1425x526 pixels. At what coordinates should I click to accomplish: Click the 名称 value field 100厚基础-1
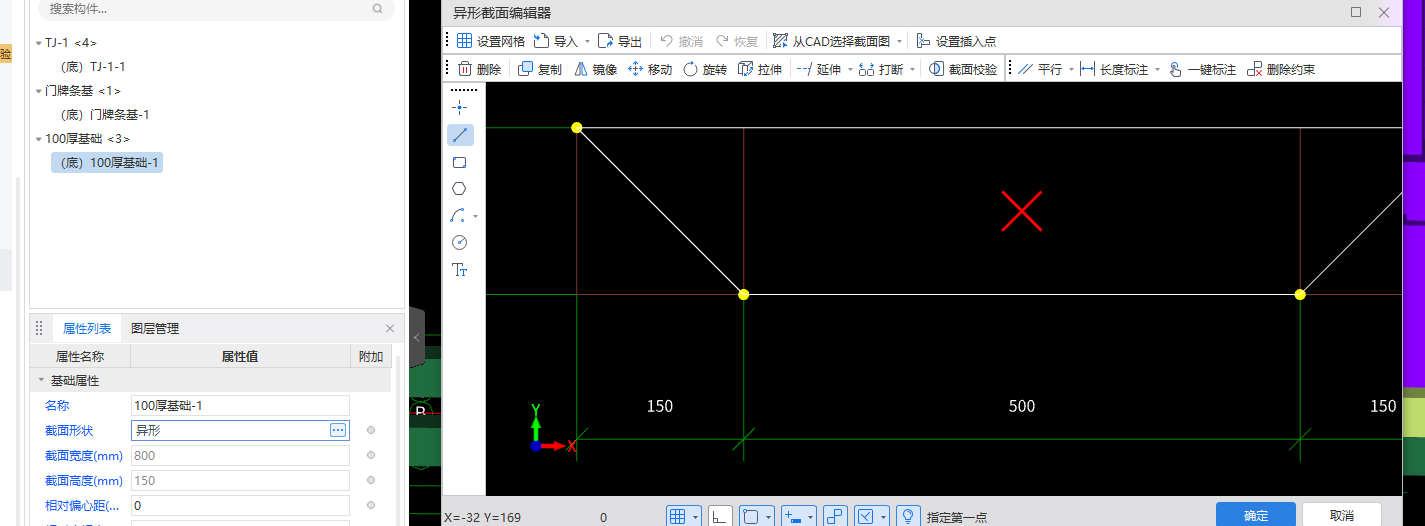pyautogui.click(x=240, y=405)
